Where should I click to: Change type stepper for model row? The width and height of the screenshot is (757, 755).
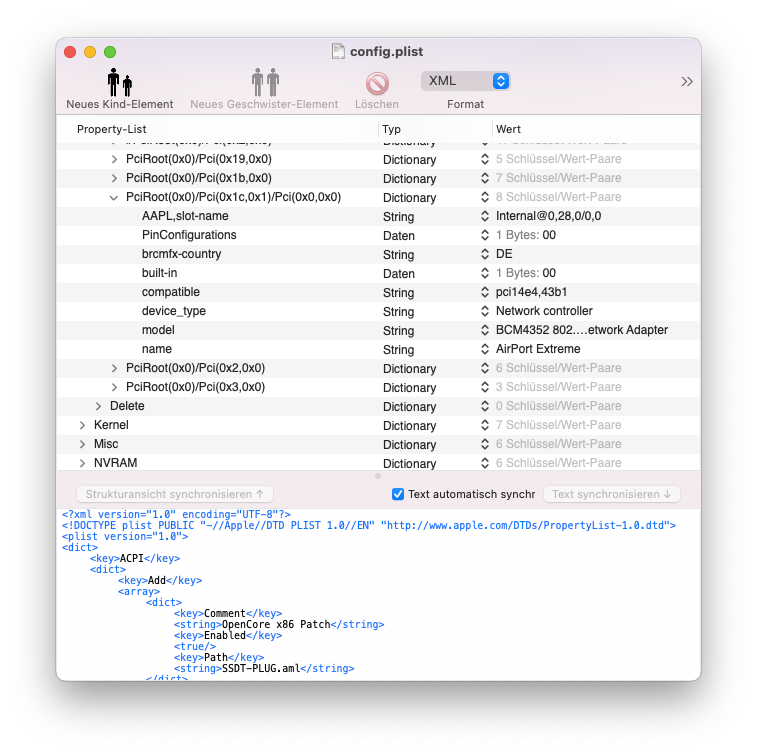tap(485, 330)
